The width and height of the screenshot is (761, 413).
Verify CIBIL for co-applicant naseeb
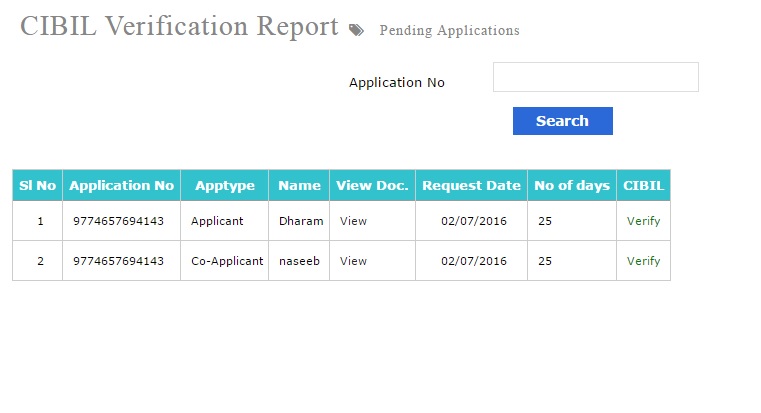643,261
